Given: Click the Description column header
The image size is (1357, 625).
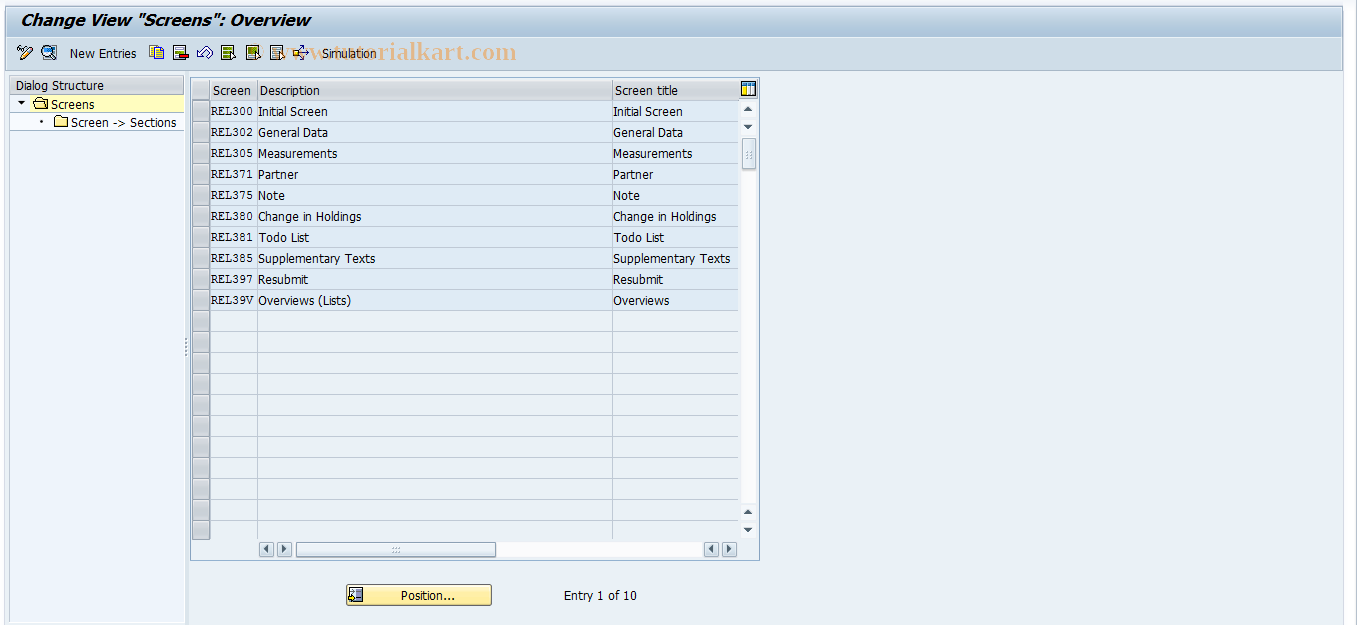Looking at the screenshot, I should click(434, 90).
